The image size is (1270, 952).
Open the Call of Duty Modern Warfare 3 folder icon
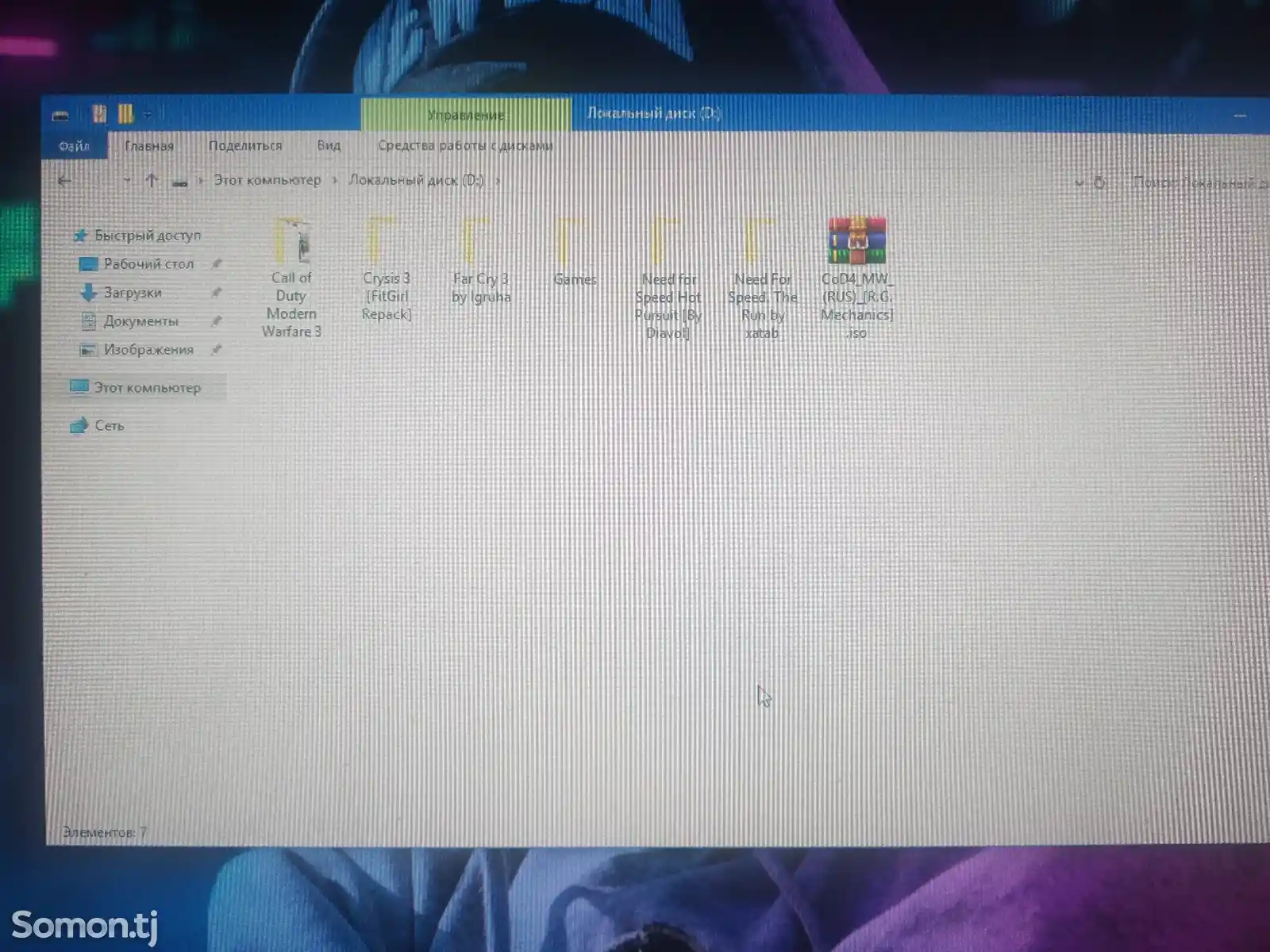click(x=292, y=240)
